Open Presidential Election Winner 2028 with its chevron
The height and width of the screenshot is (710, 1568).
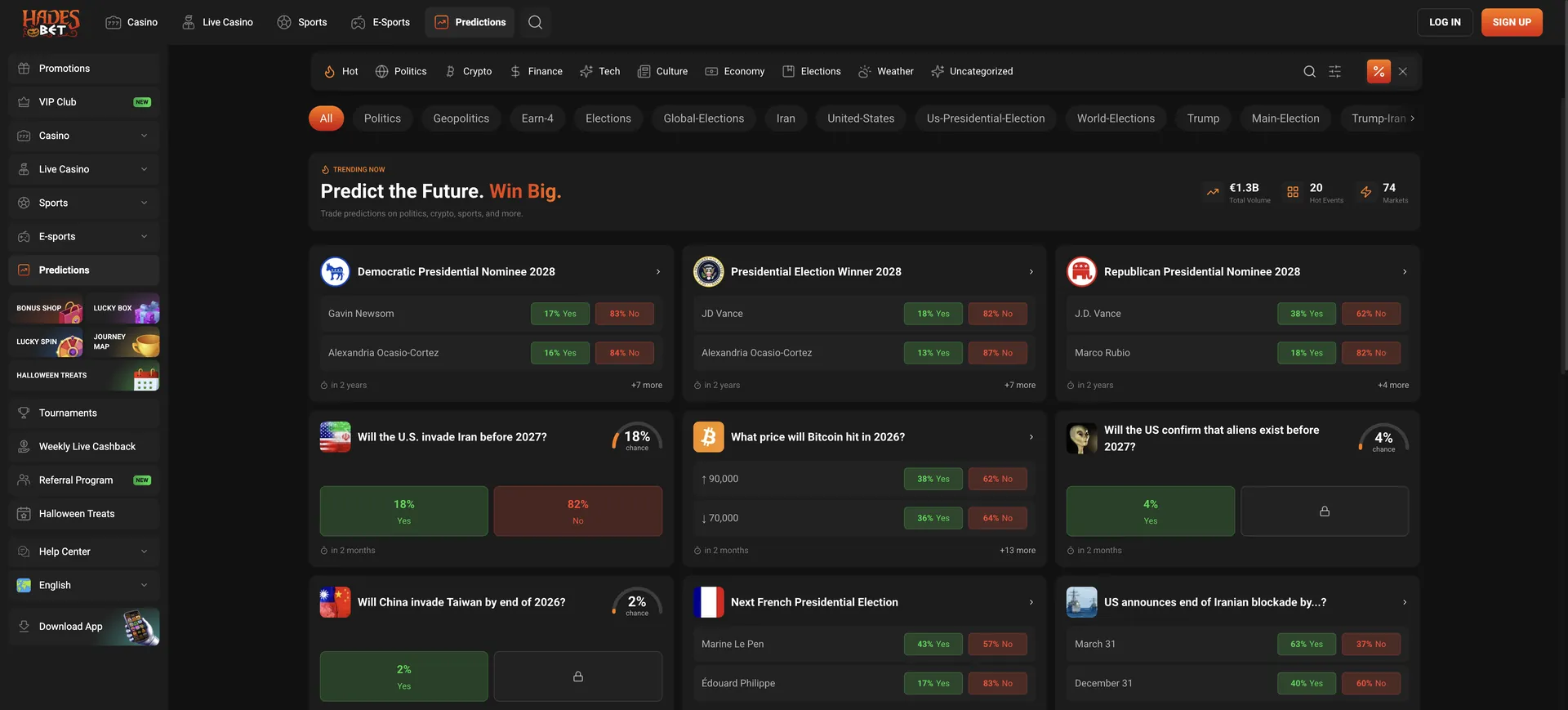1031,272
